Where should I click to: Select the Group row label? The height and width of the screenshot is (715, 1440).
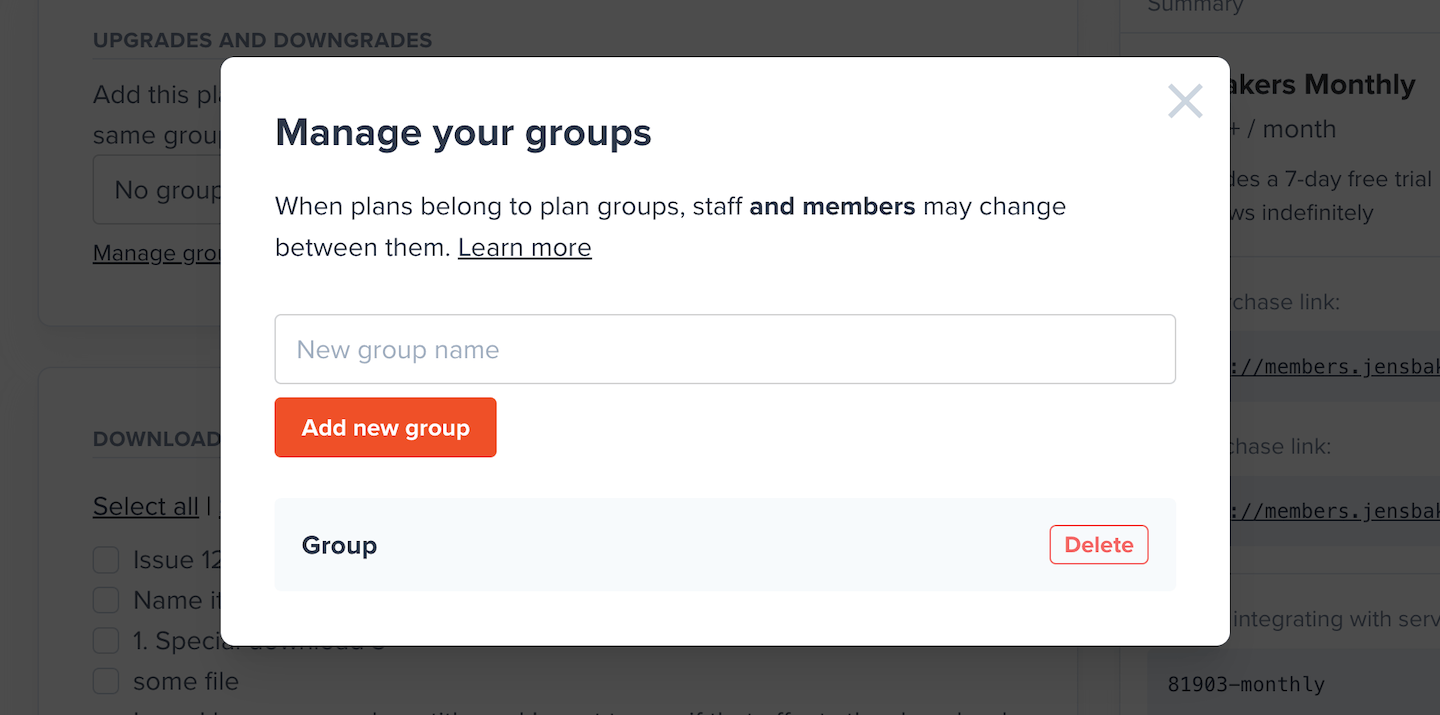[339, 545]
